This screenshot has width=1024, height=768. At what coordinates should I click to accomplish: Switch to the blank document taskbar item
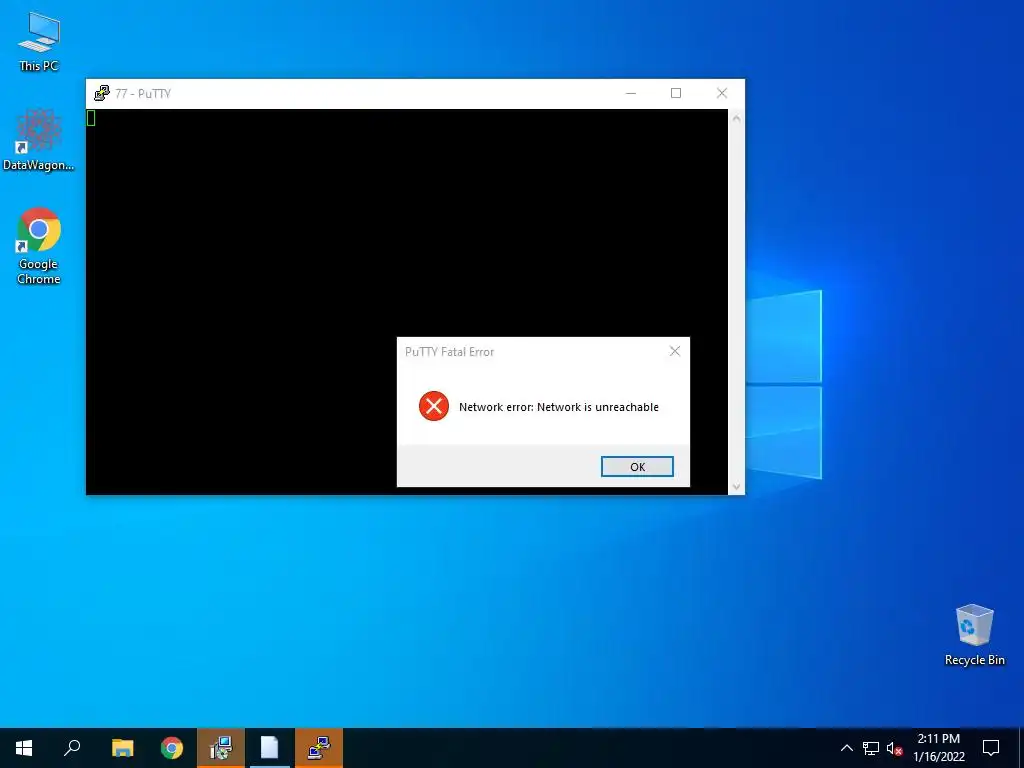(x=270, y=748)
